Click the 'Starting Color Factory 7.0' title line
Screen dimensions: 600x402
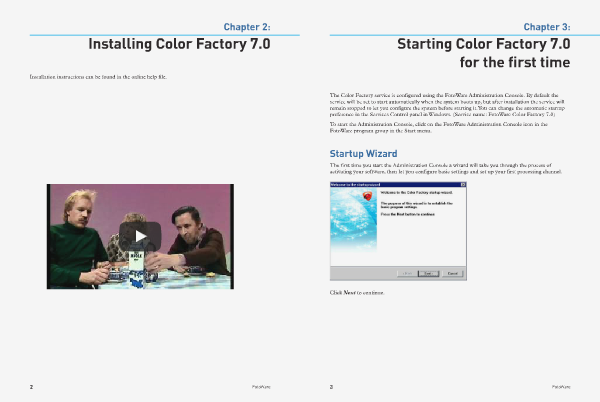(x=484, y=44)
